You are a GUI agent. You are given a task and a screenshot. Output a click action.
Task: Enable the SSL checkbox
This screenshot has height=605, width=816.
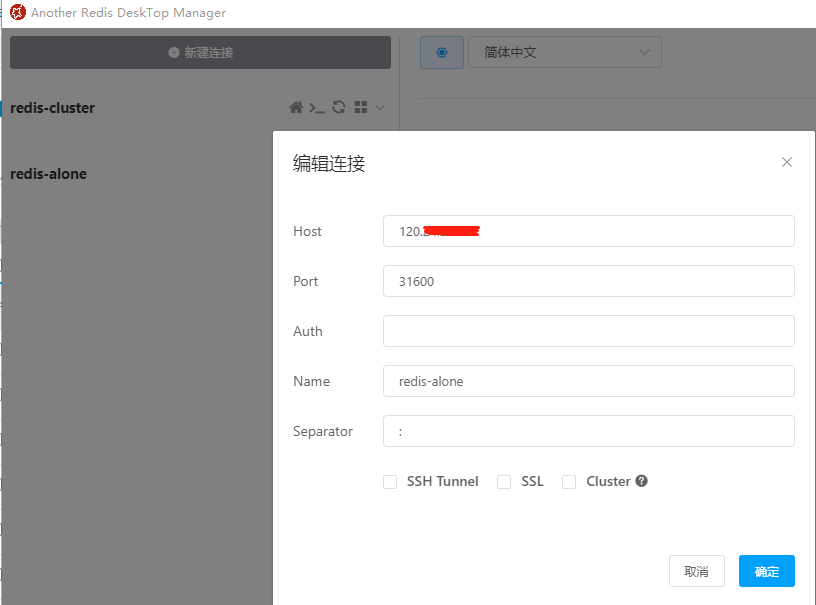point(504,481)
